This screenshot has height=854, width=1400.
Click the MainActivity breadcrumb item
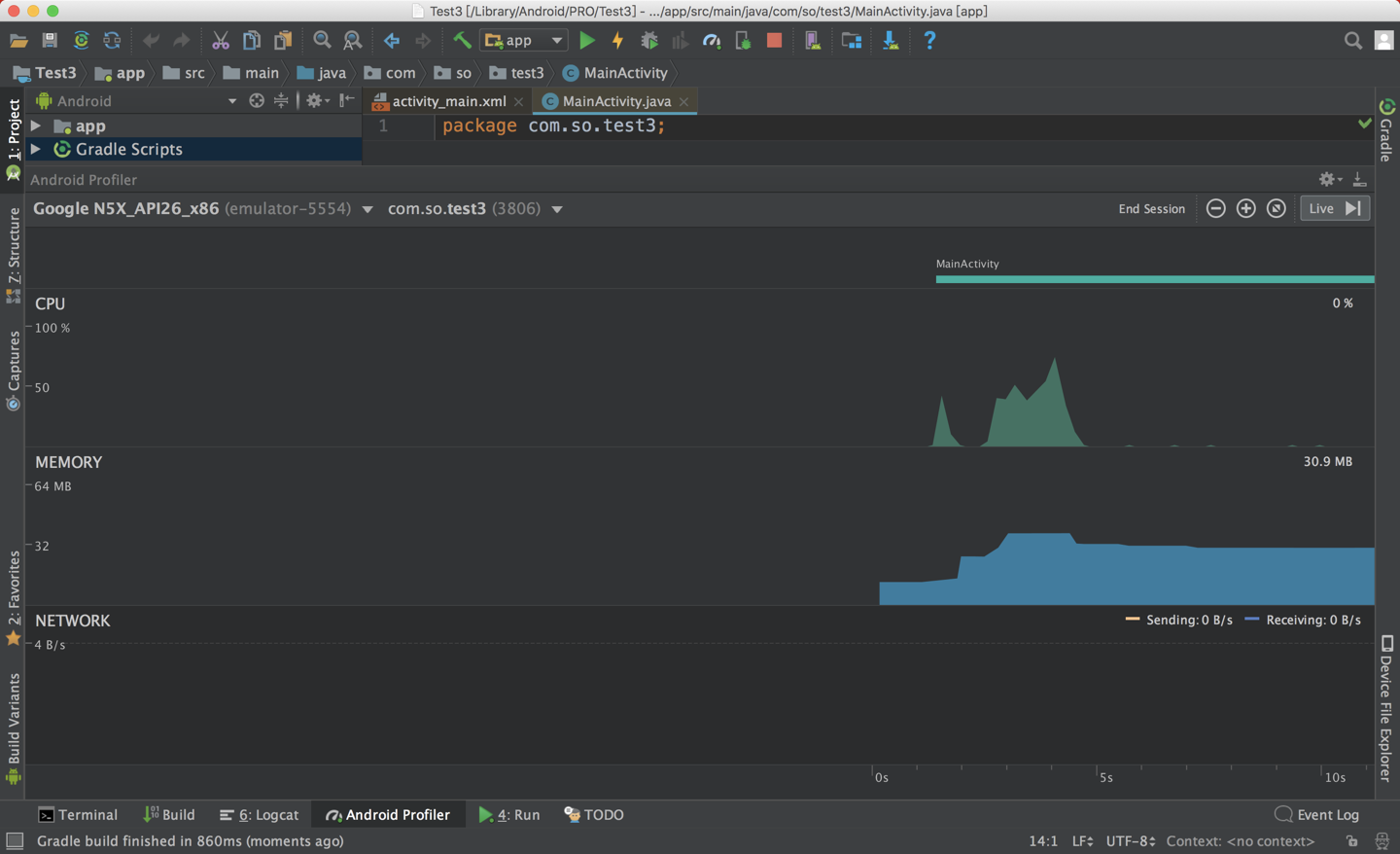tap(615, 73)
